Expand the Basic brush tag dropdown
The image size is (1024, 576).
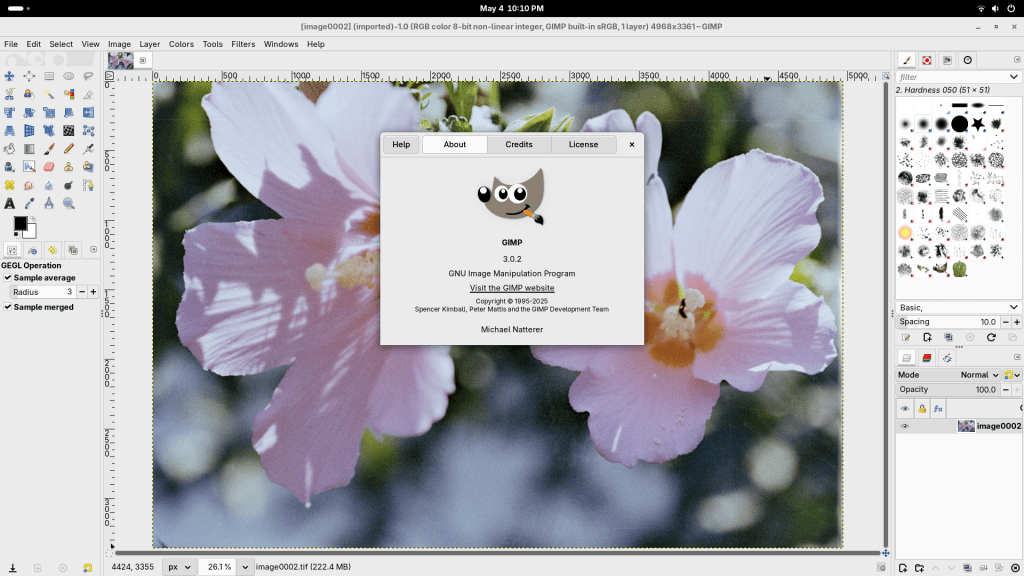tap(958, 307)
